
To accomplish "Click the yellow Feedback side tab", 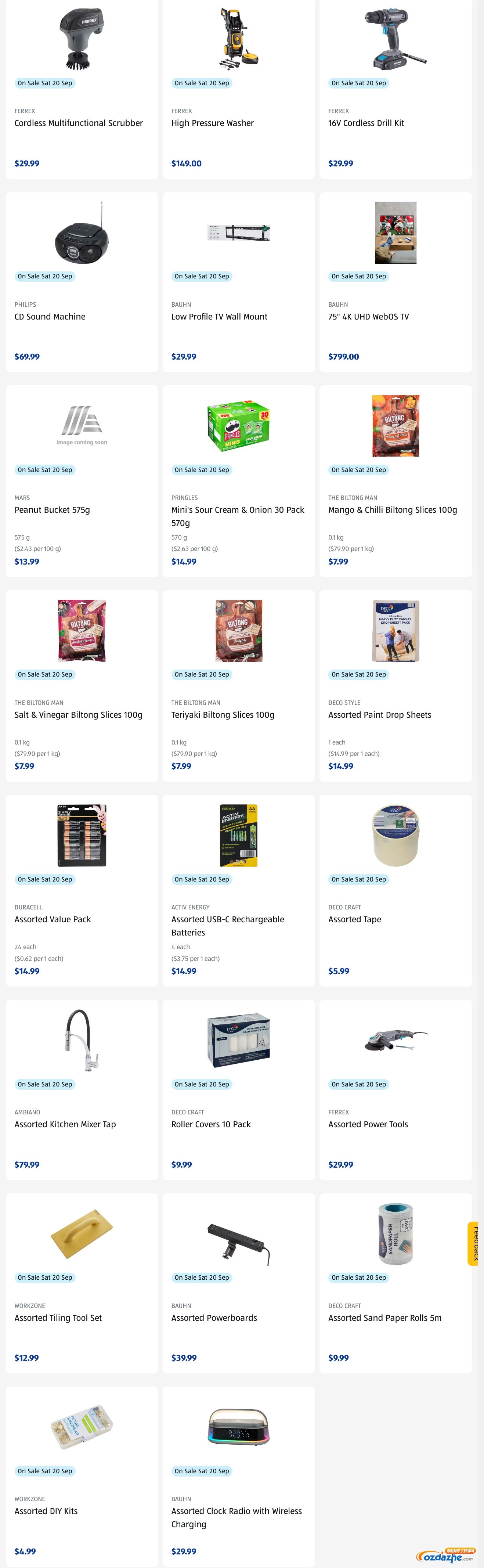I will (473, 1244).
